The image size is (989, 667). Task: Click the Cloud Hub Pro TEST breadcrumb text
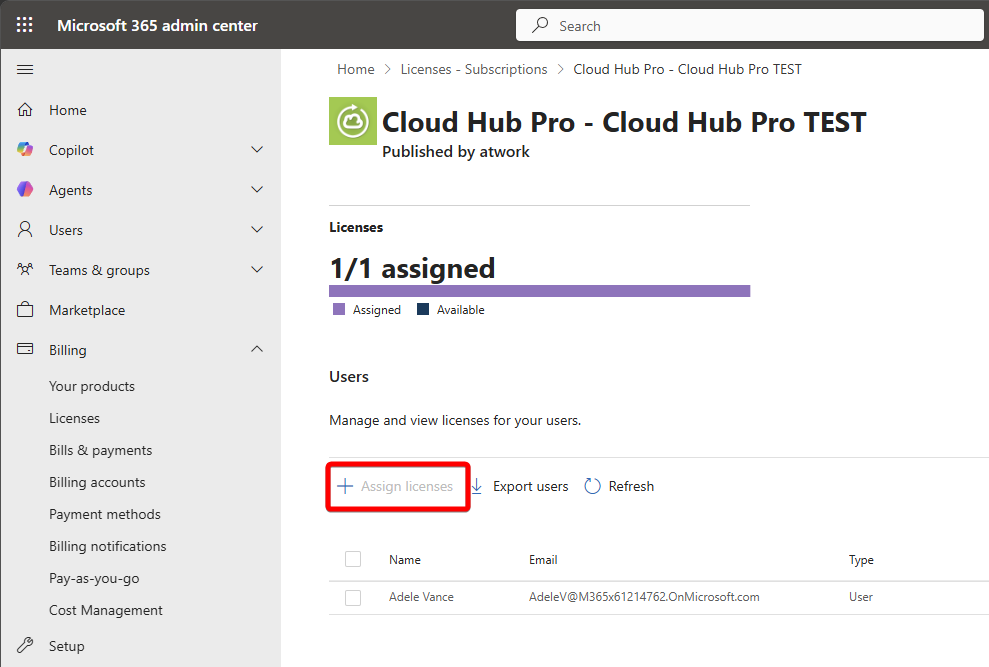coord(688,69)
